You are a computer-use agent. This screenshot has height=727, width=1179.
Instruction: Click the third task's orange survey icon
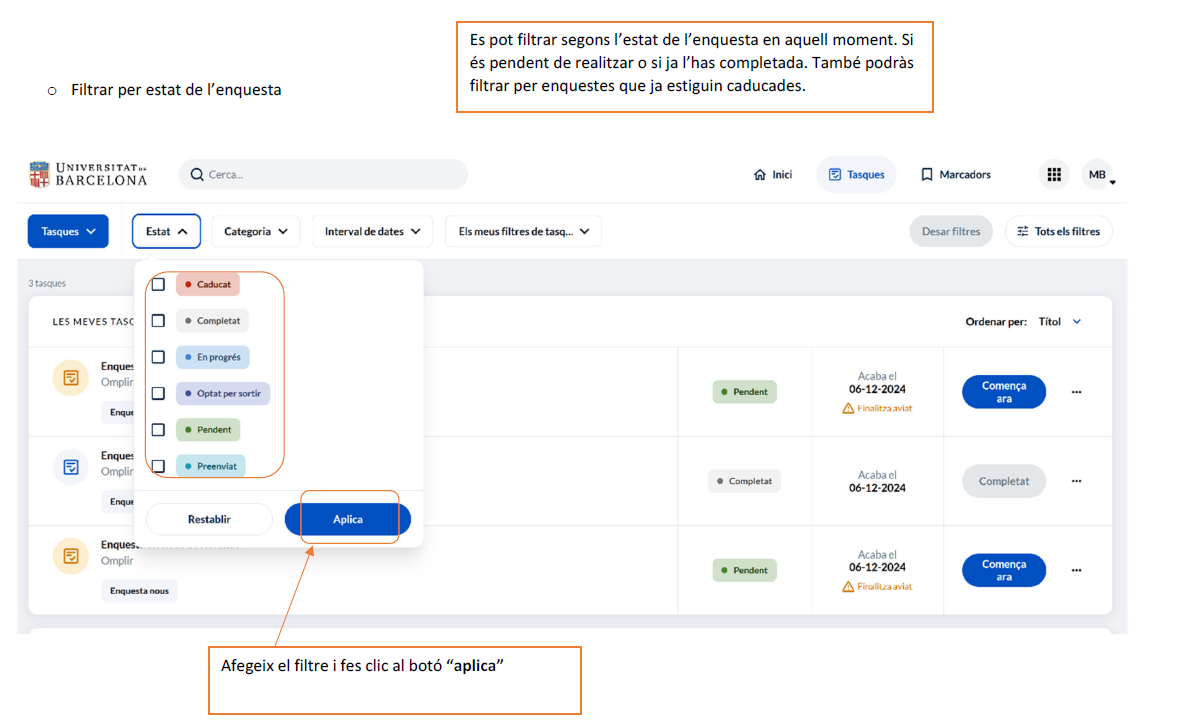coord(71,556)
